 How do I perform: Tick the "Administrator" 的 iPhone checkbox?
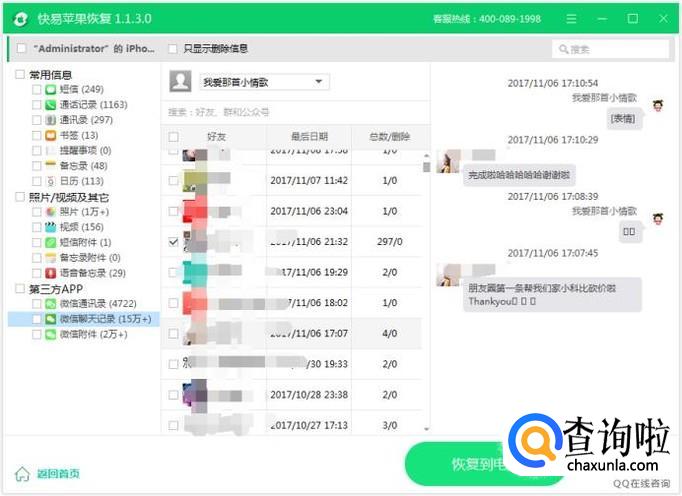(x=21, y=48)
